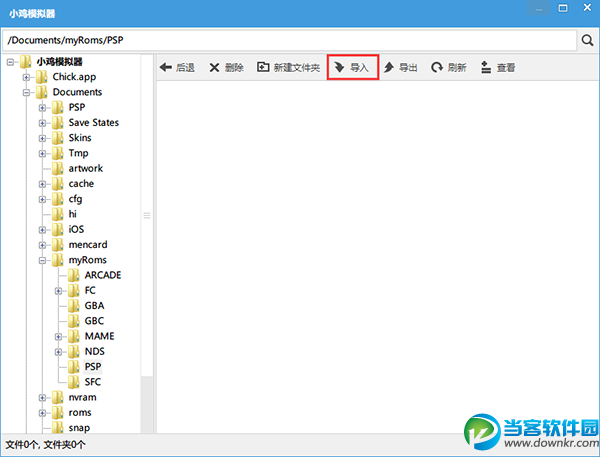
Task: Select the Save States folder label
Action: (x=94, y=122)
